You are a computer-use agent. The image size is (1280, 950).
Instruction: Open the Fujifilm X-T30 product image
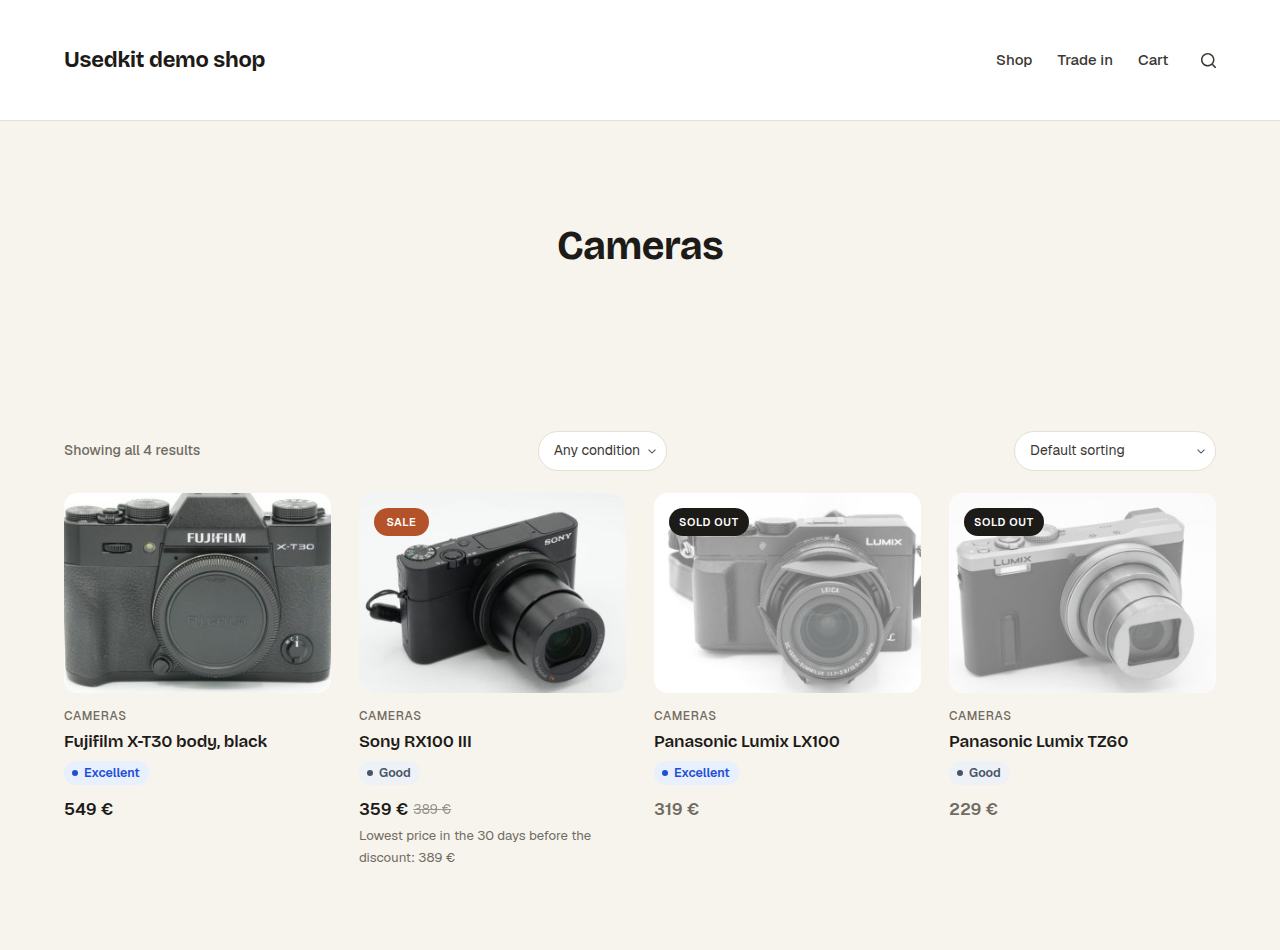(197, 593)
